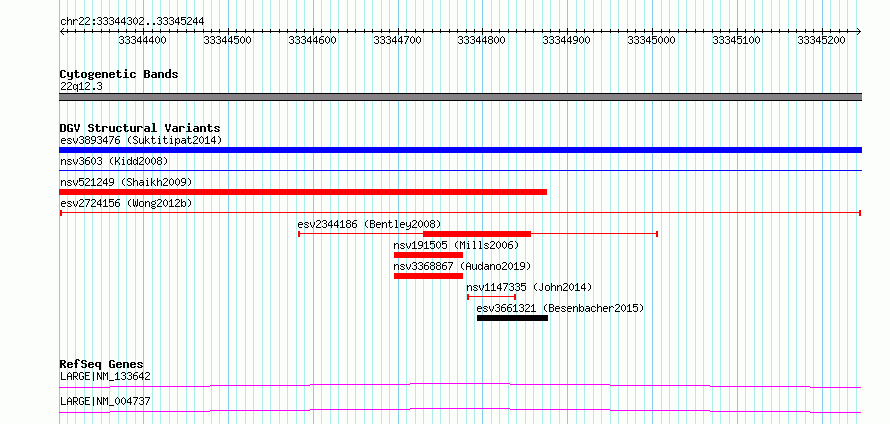Click the red nsv191505 variant bar

click(x=429, y=255)
